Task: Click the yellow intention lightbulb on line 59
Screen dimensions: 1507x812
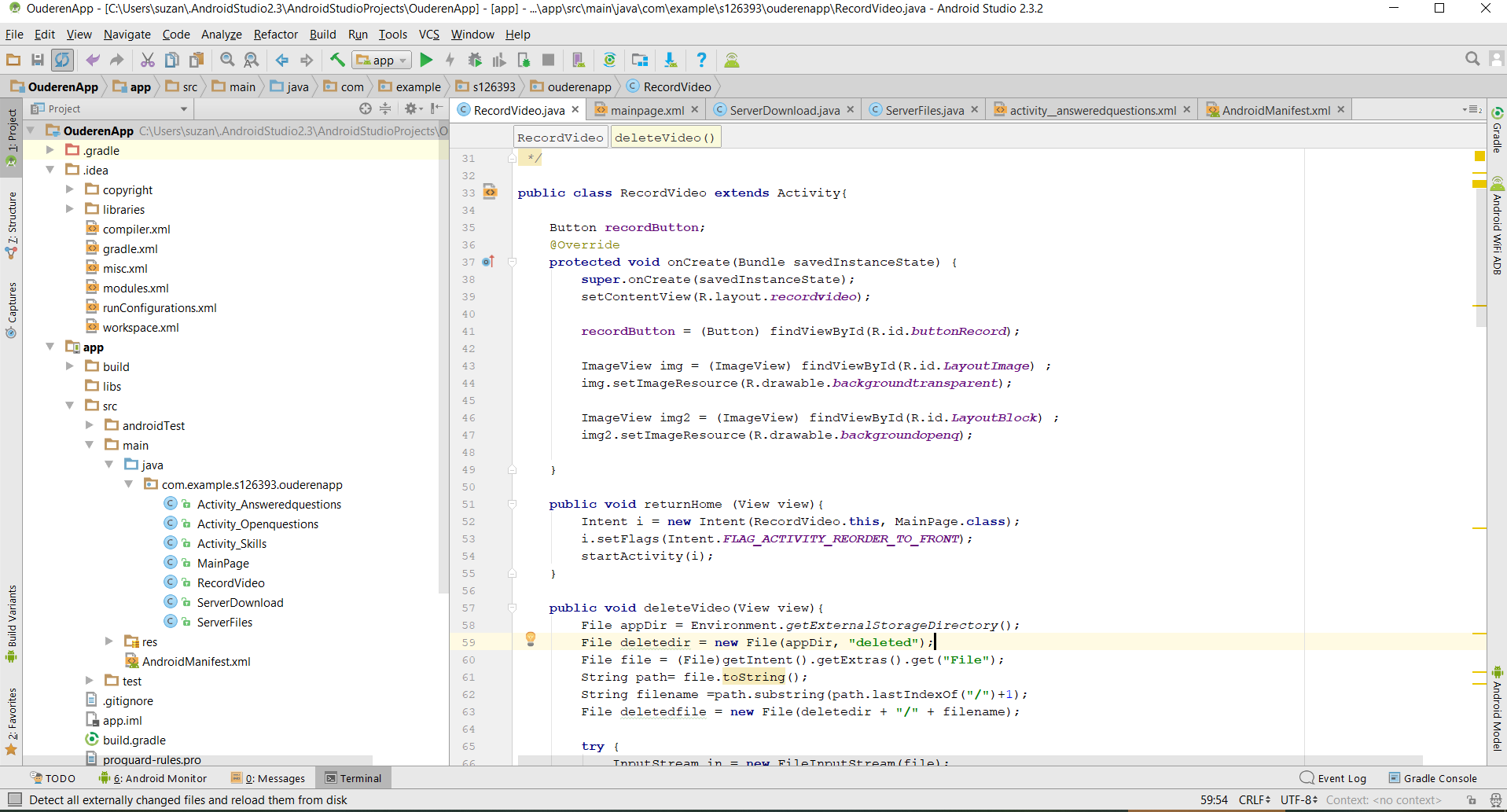Action: tap(531, 639)
